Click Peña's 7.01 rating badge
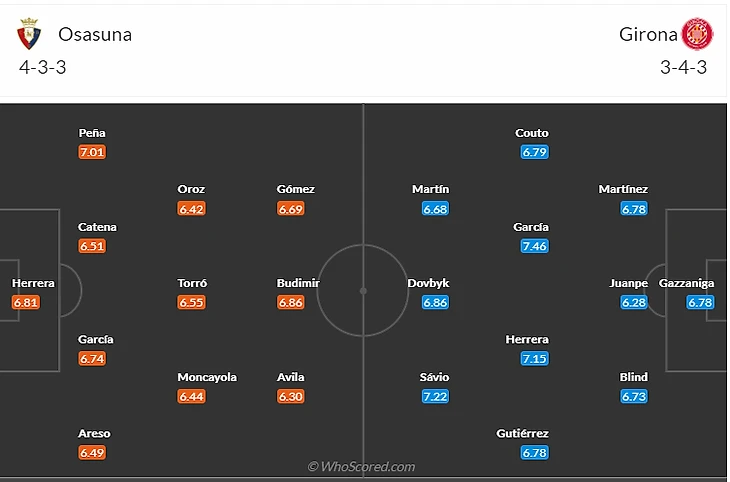The width and height of the screenshot is (730, 482). point(92,152)
